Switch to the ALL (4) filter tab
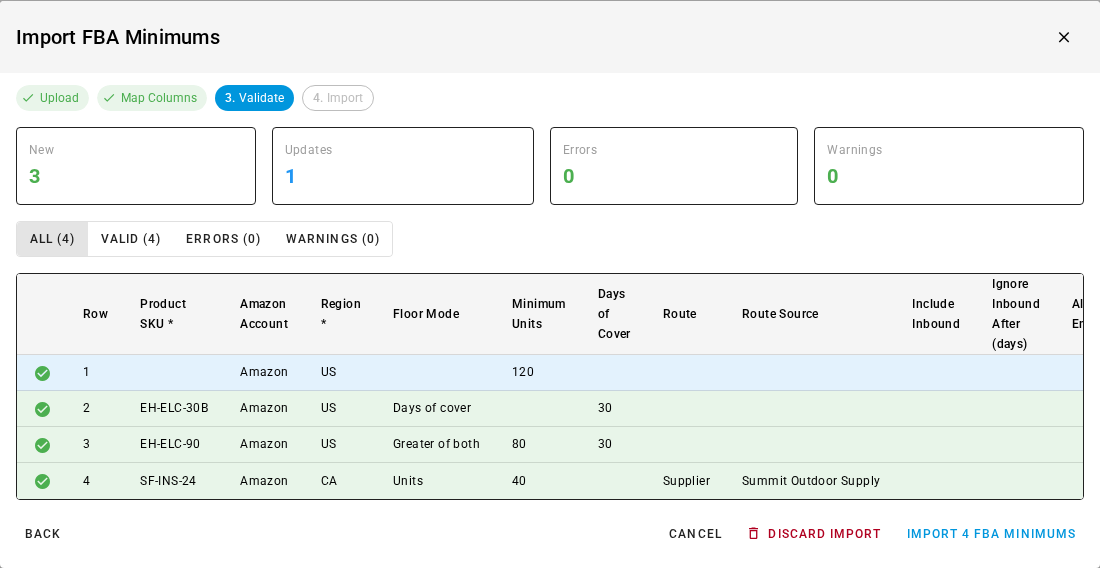Screen dimensions: 1100x568 point(52,239)
